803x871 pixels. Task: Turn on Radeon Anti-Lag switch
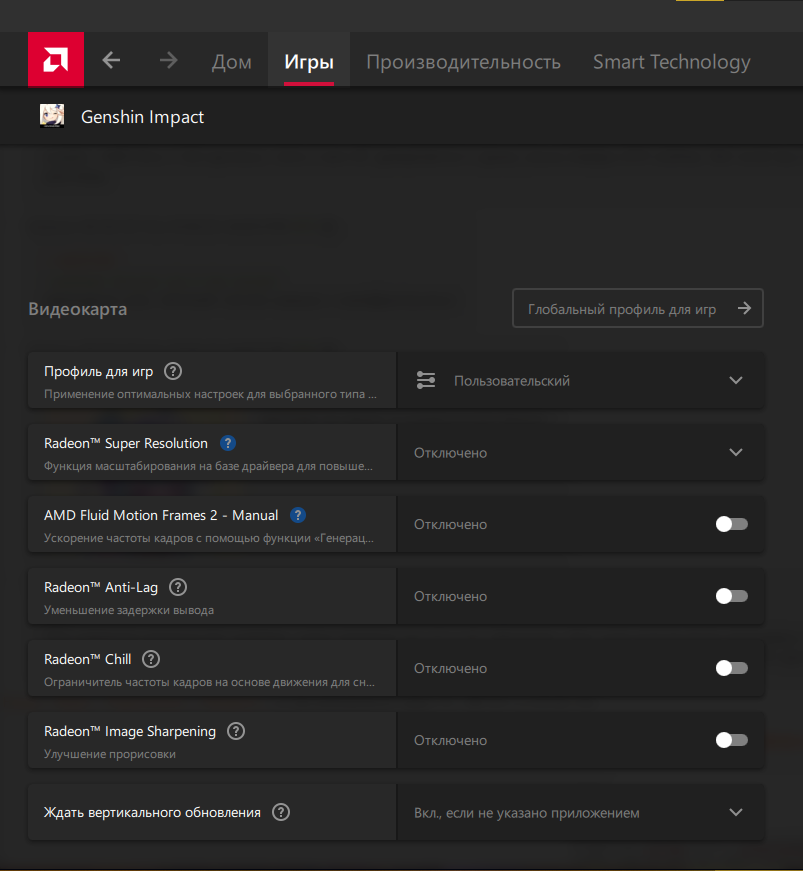tap(731, 596)
